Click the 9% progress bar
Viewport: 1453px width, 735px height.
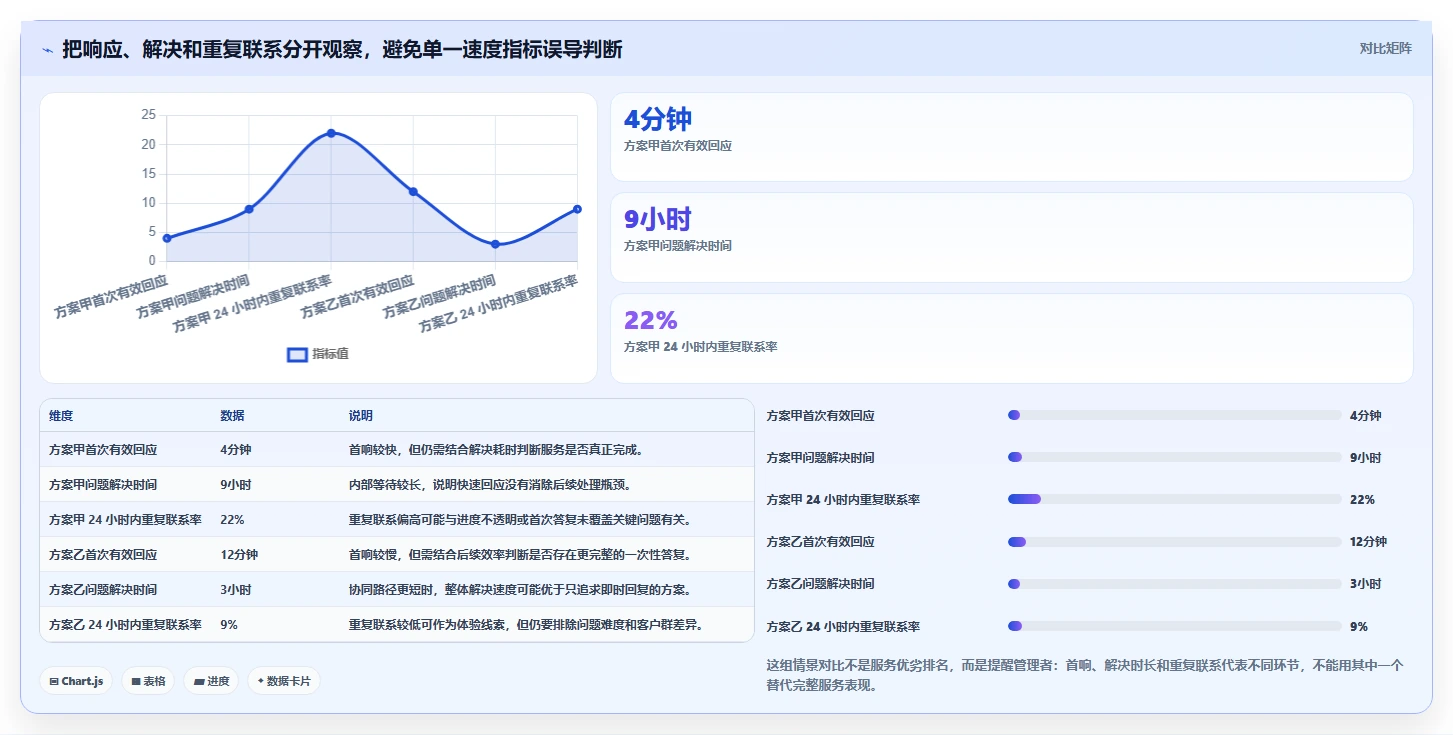point(1174,626)
